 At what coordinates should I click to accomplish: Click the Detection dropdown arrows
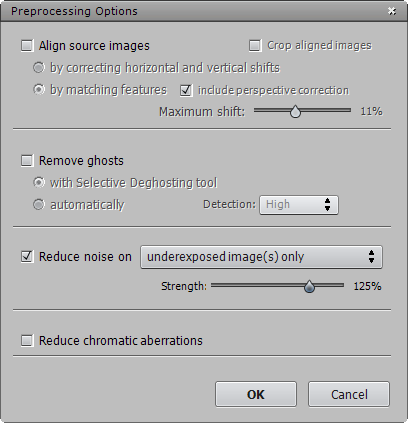327,205
